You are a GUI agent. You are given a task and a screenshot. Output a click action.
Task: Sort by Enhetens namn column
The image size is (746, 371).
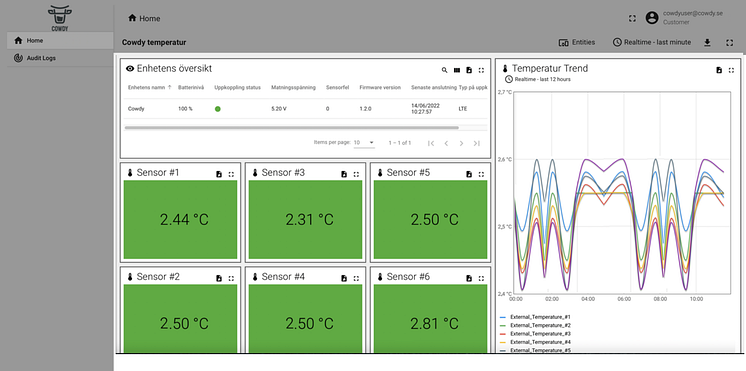(149, 88)
